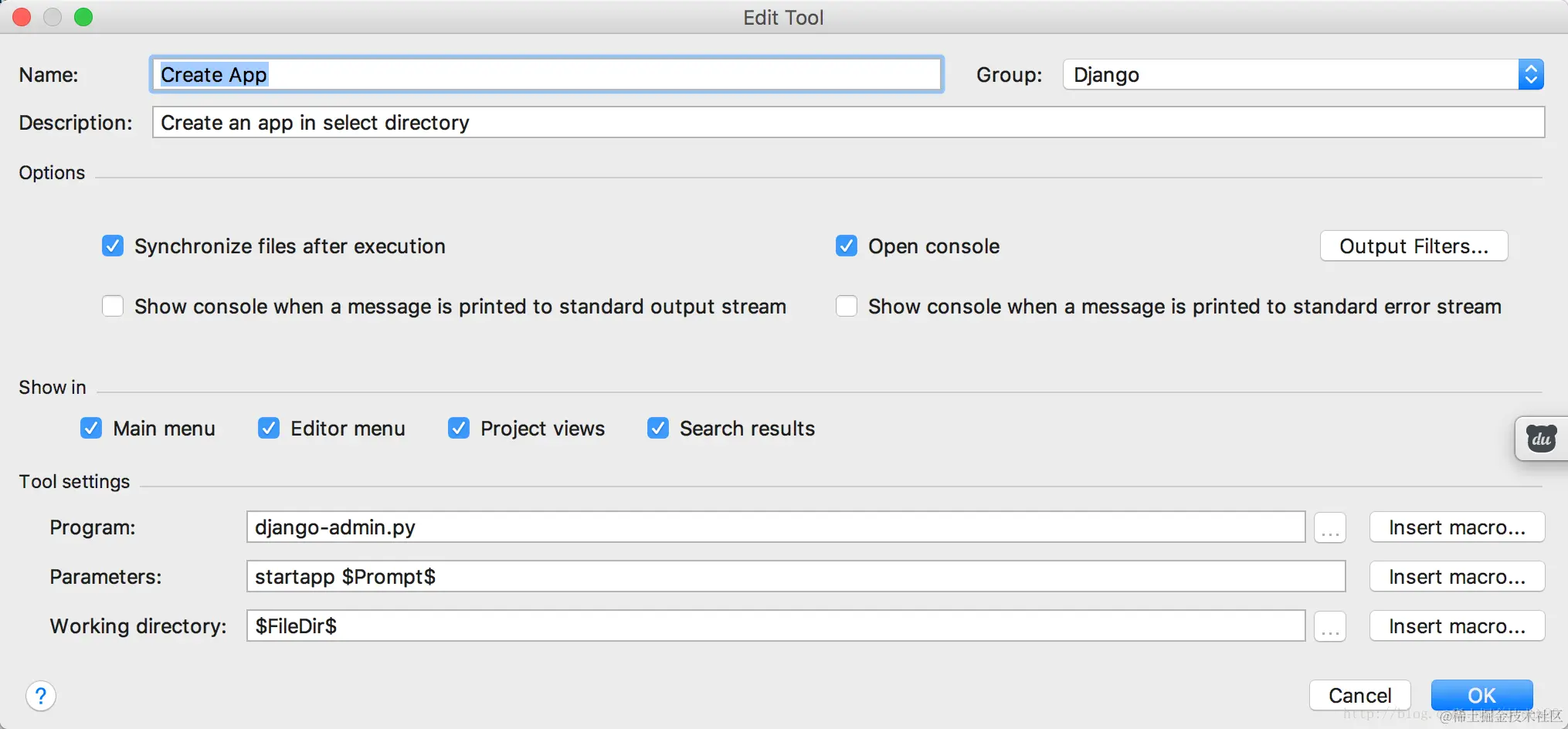Edit the Working directory field with $FileDir$
This screenshot has height=729, width=1568.
coord(776,626)
